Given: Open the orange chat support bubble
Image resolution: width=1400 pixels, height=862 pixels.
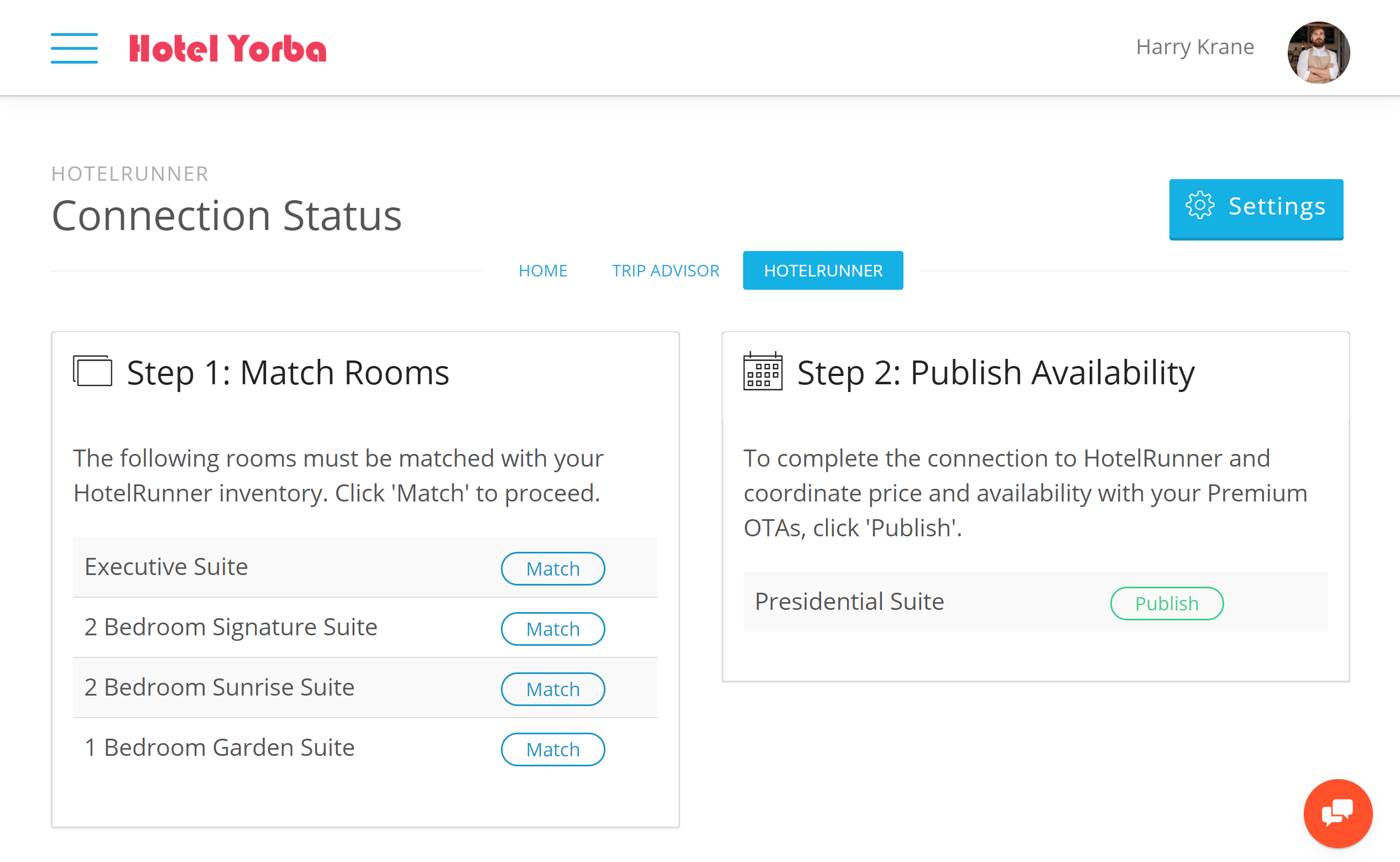Looking at the screenshot, I should coord(1338,813).
